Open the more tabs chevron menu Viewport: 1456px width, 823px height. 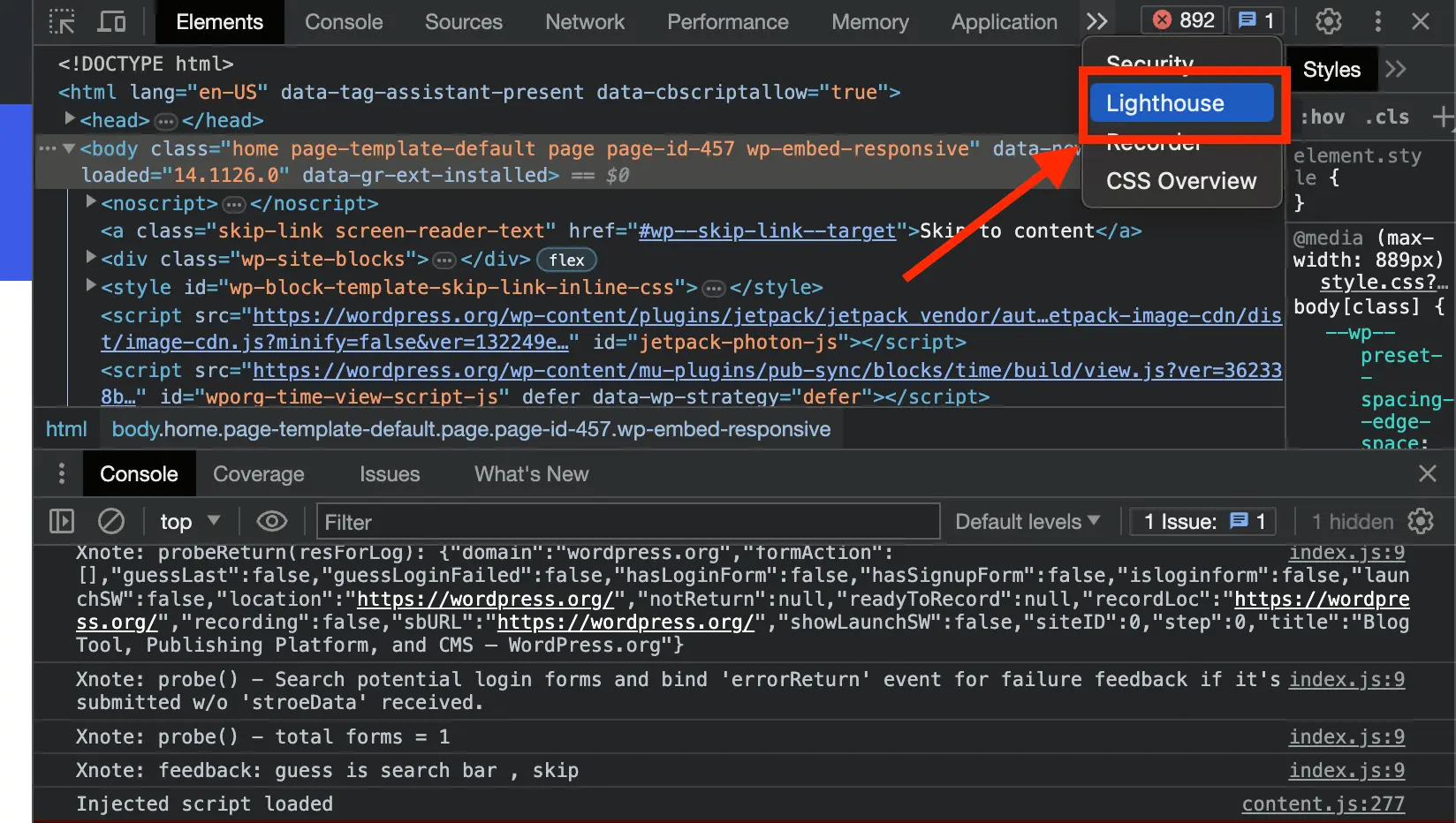click(1097, 21)
